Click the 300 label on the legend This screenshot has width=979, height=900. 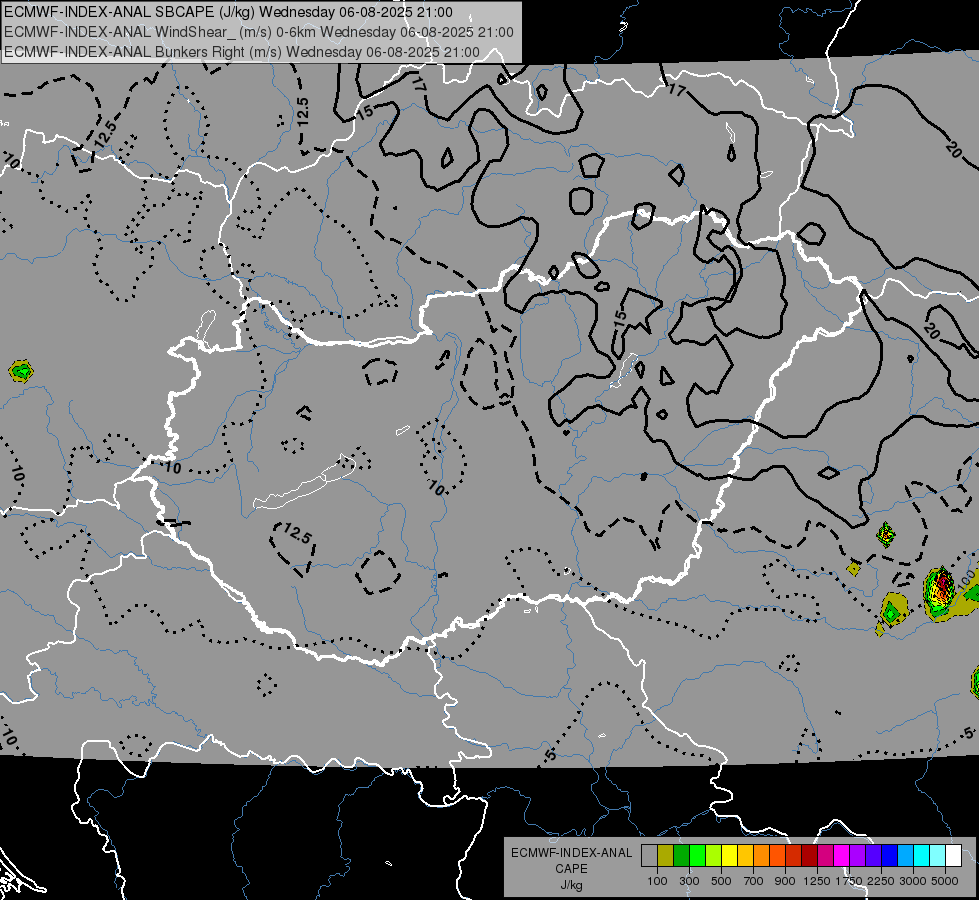[x=689, y=881]
